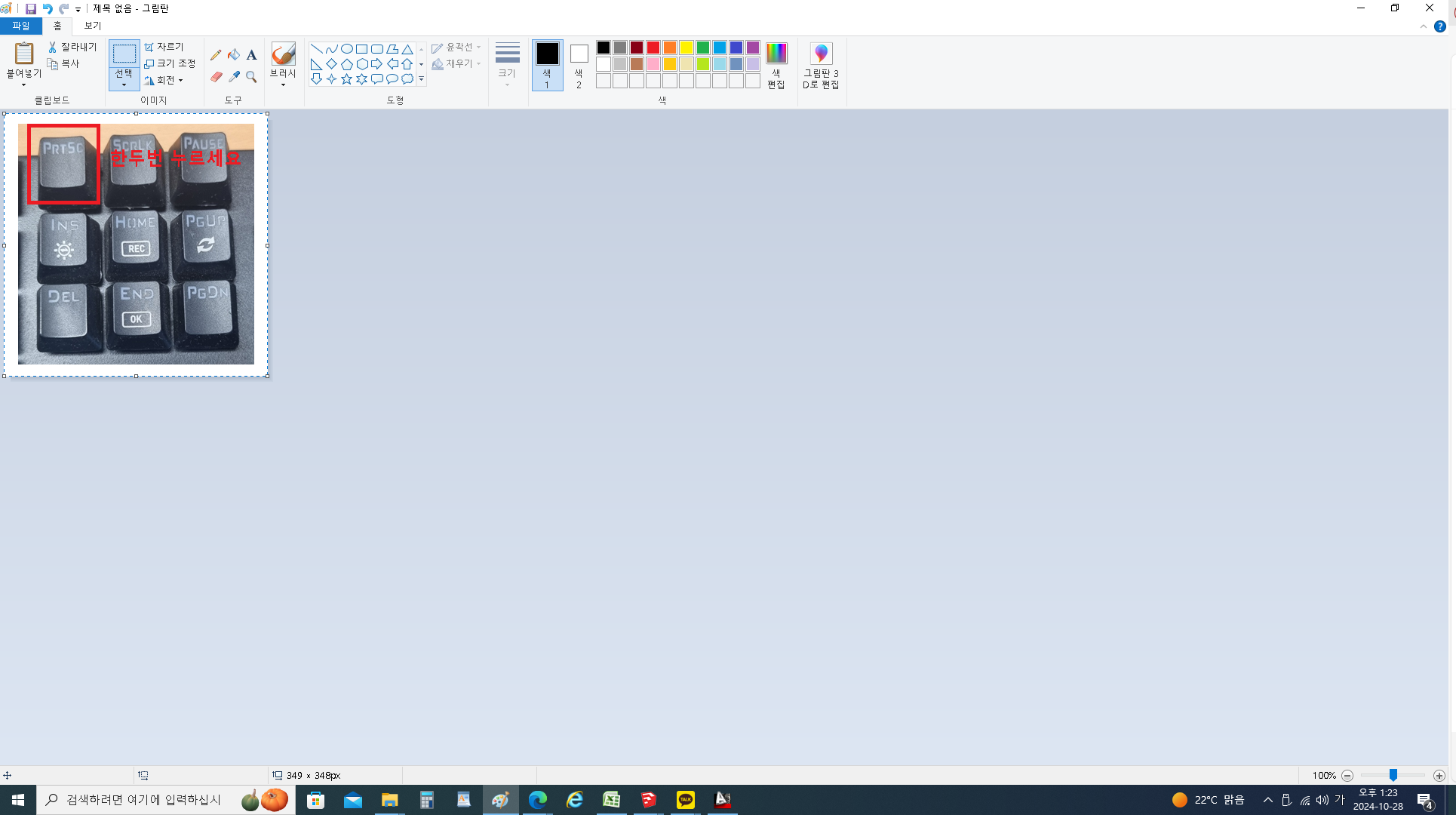
Task: Activate Color 1 foreground selector
Action: [547, 65]
